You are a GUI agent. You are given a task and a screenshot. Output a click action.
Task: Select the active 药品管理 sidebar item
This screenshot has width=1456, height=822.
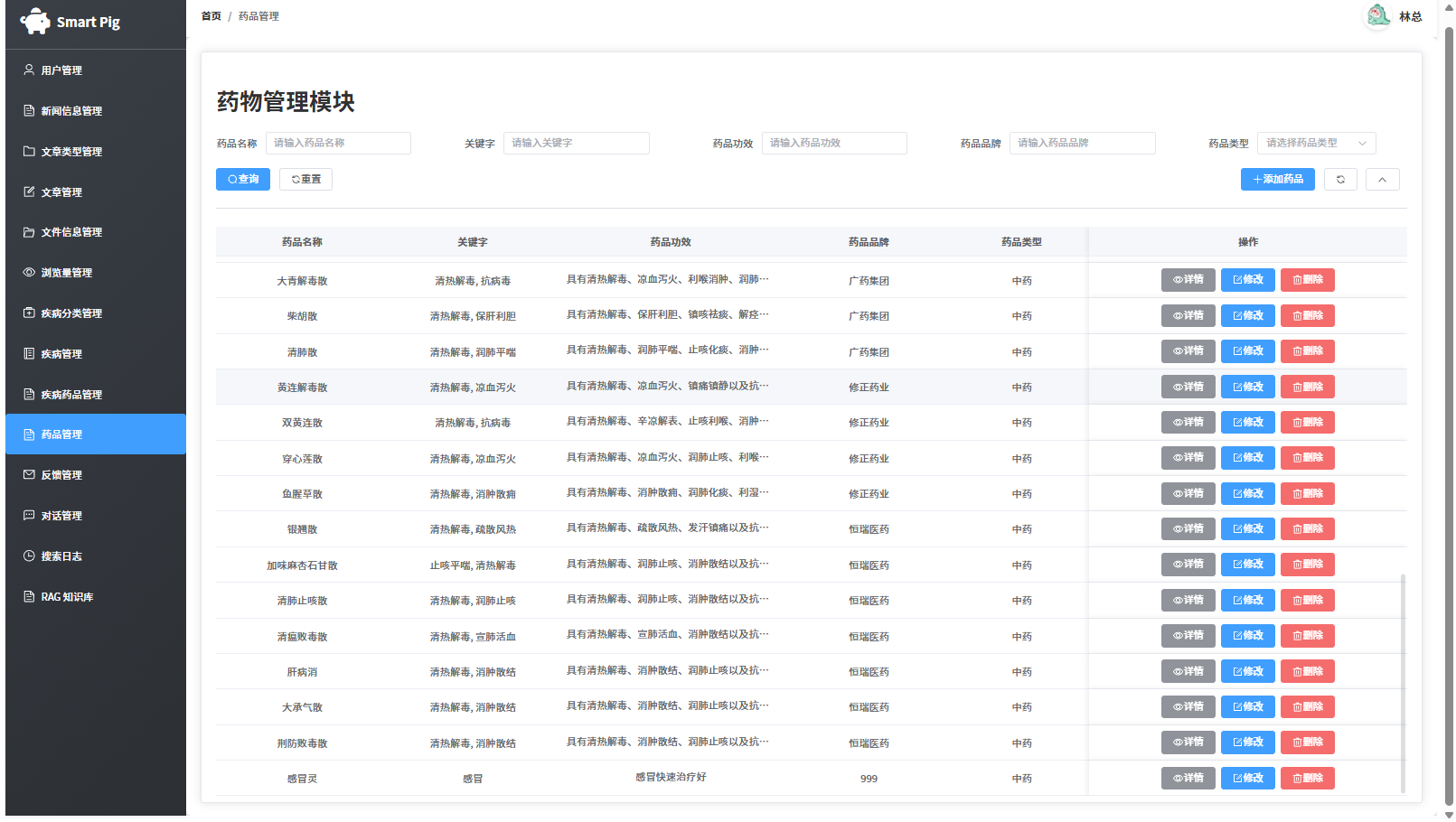coord(96,434)
